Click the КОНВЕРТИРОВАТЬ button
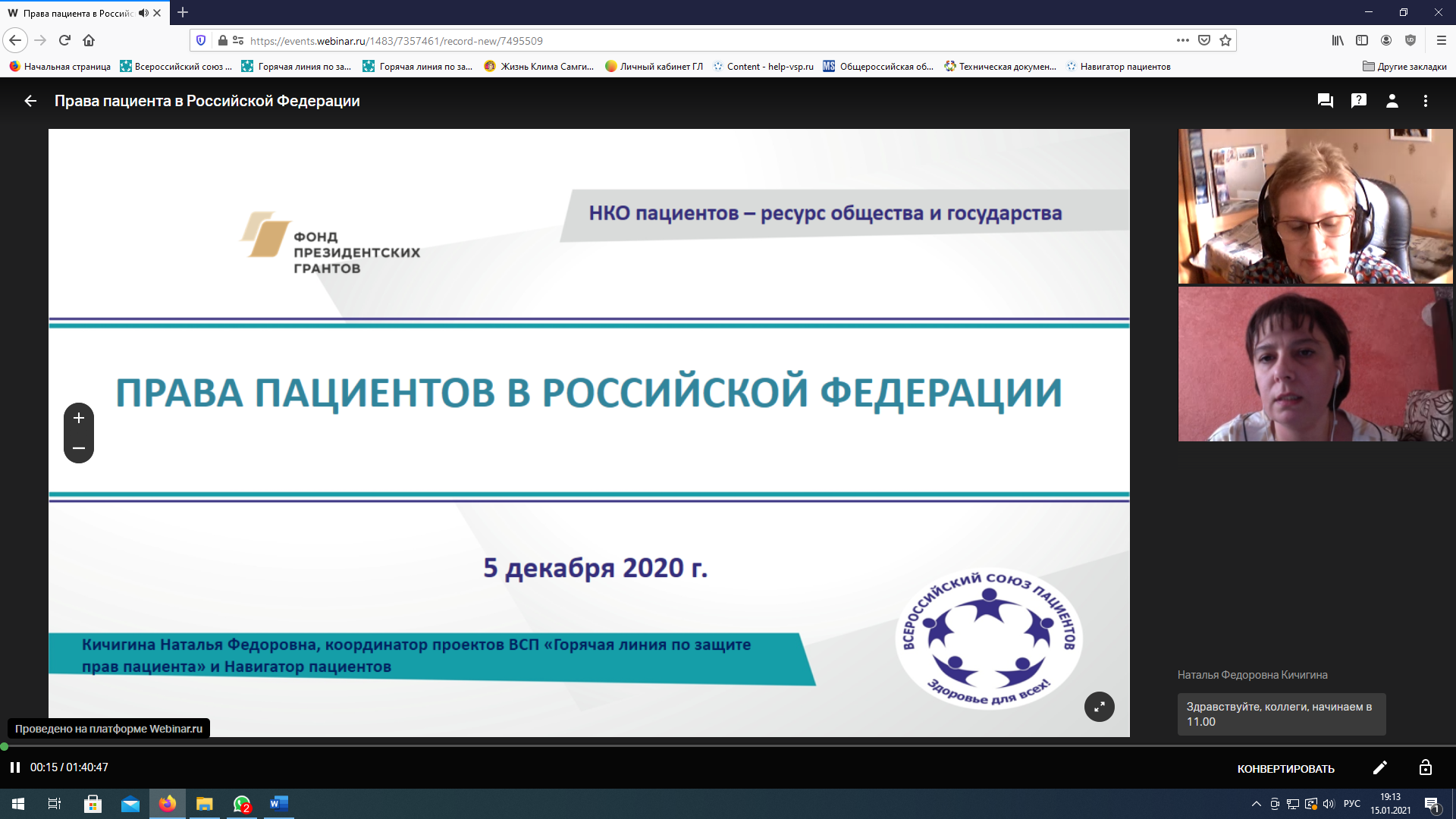Image resolution: width=1456 pixels, height=819 pixels. point(1285,769)
